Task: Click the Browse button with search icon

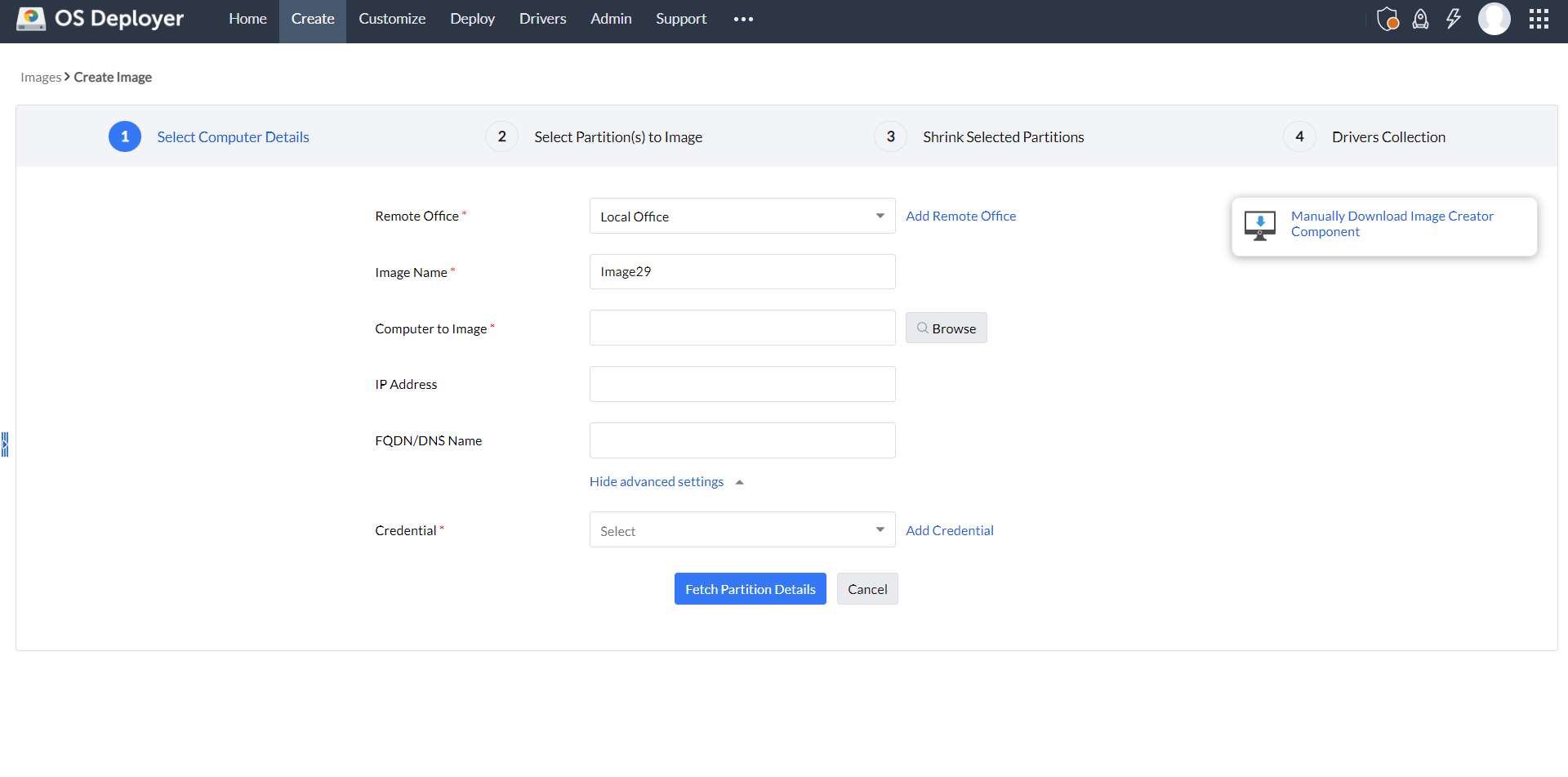Action: tap(946, 328)
